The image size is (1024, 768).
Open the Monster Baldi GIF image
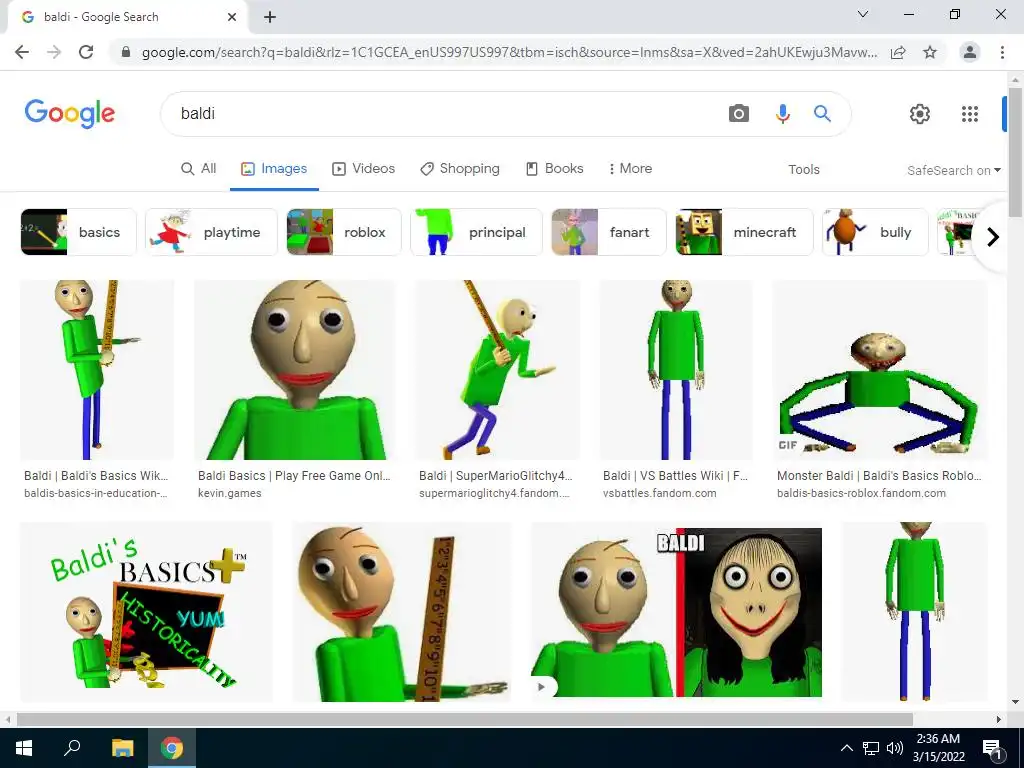(880, 370)
